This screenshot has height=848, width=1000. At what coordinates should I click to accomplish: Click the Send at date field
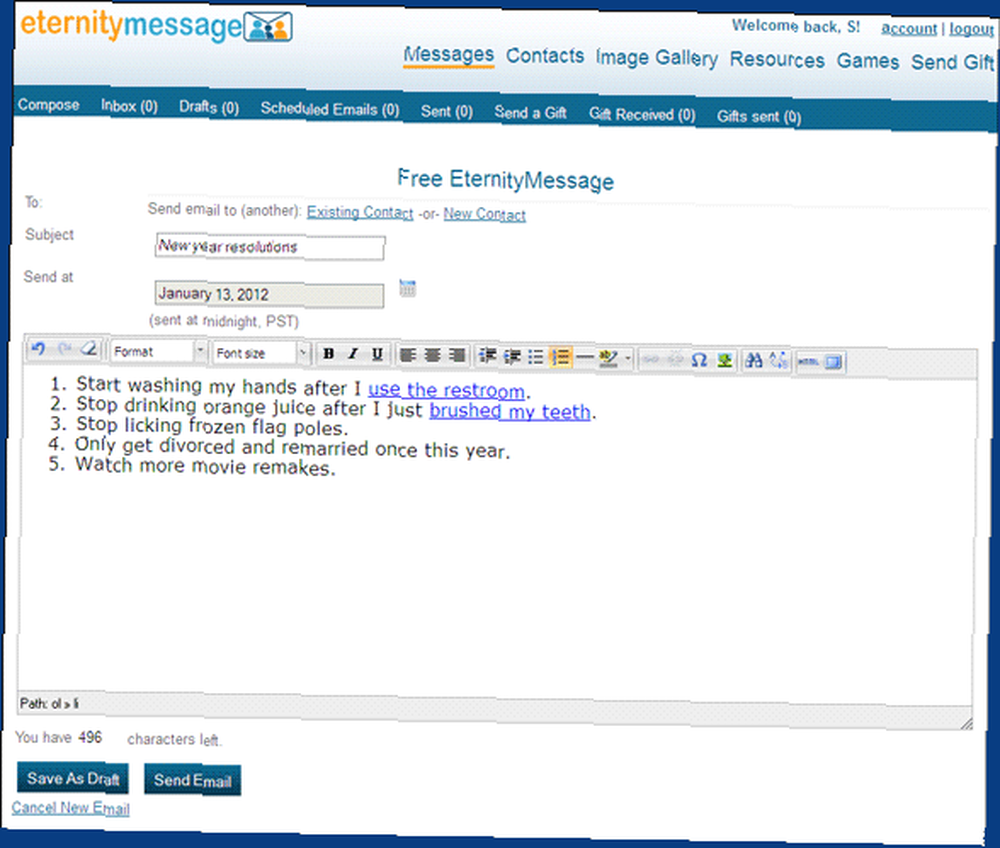point(269,295)
